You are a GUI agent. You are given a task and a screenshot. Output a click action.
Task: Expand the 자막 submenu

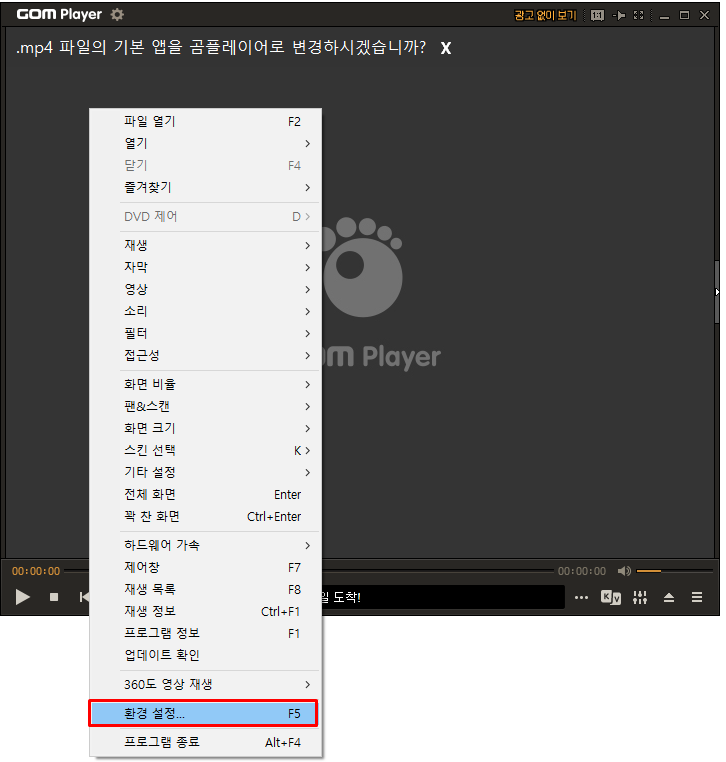pyautogui.click(x=205, y=267)
